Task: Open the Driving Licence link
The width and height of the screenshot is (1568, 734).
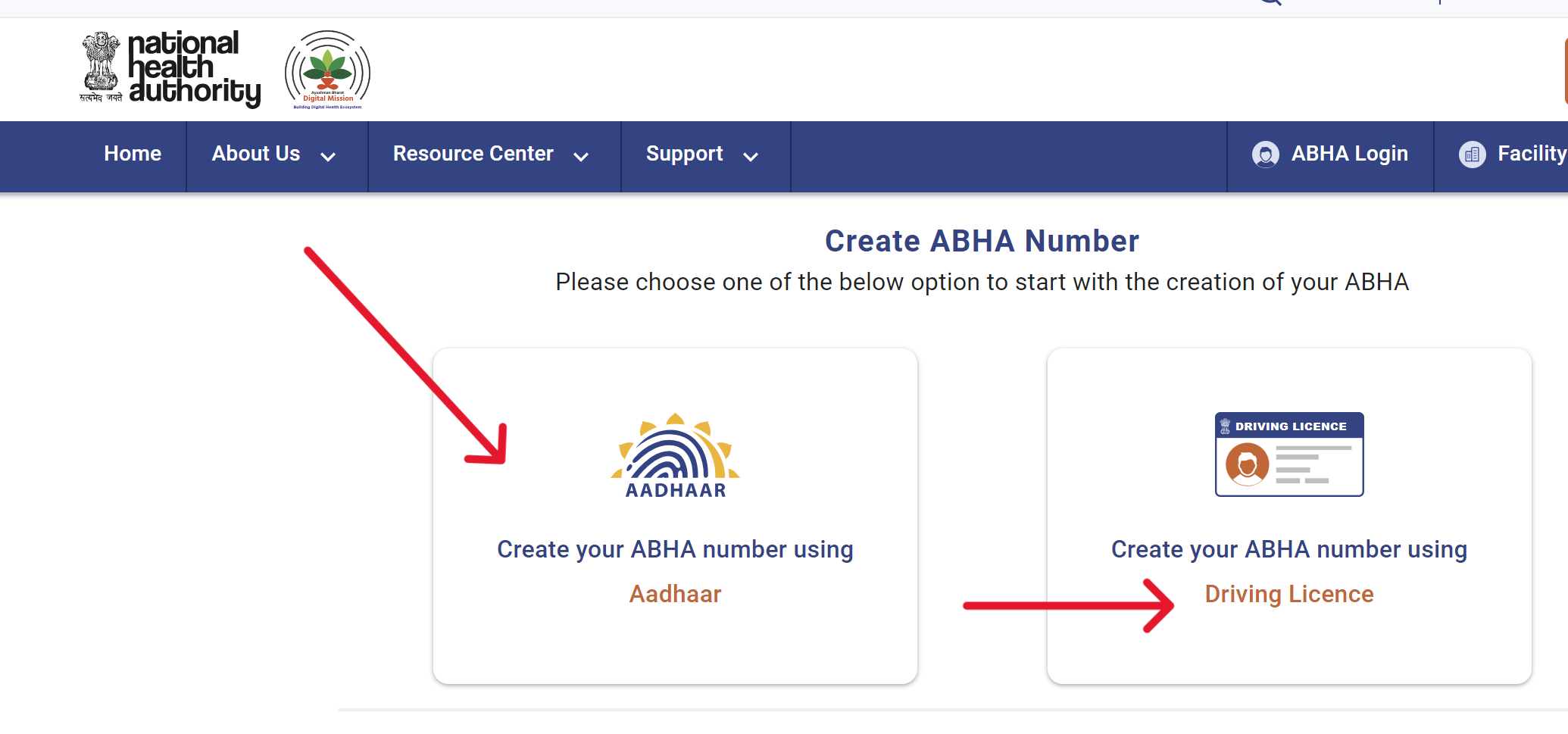Action: [1288, 593]
